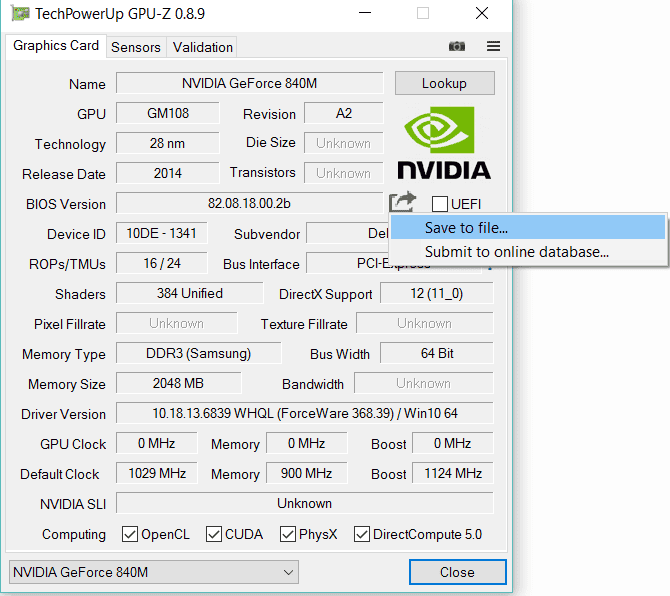Click the Transistors Unknown field

(344, 173)
